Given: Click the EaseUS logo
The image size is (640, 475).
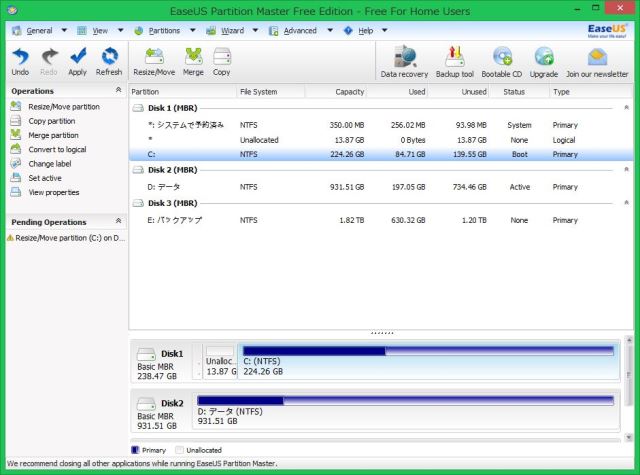Looking at the screenshot, I should click(x=607, y=31).
